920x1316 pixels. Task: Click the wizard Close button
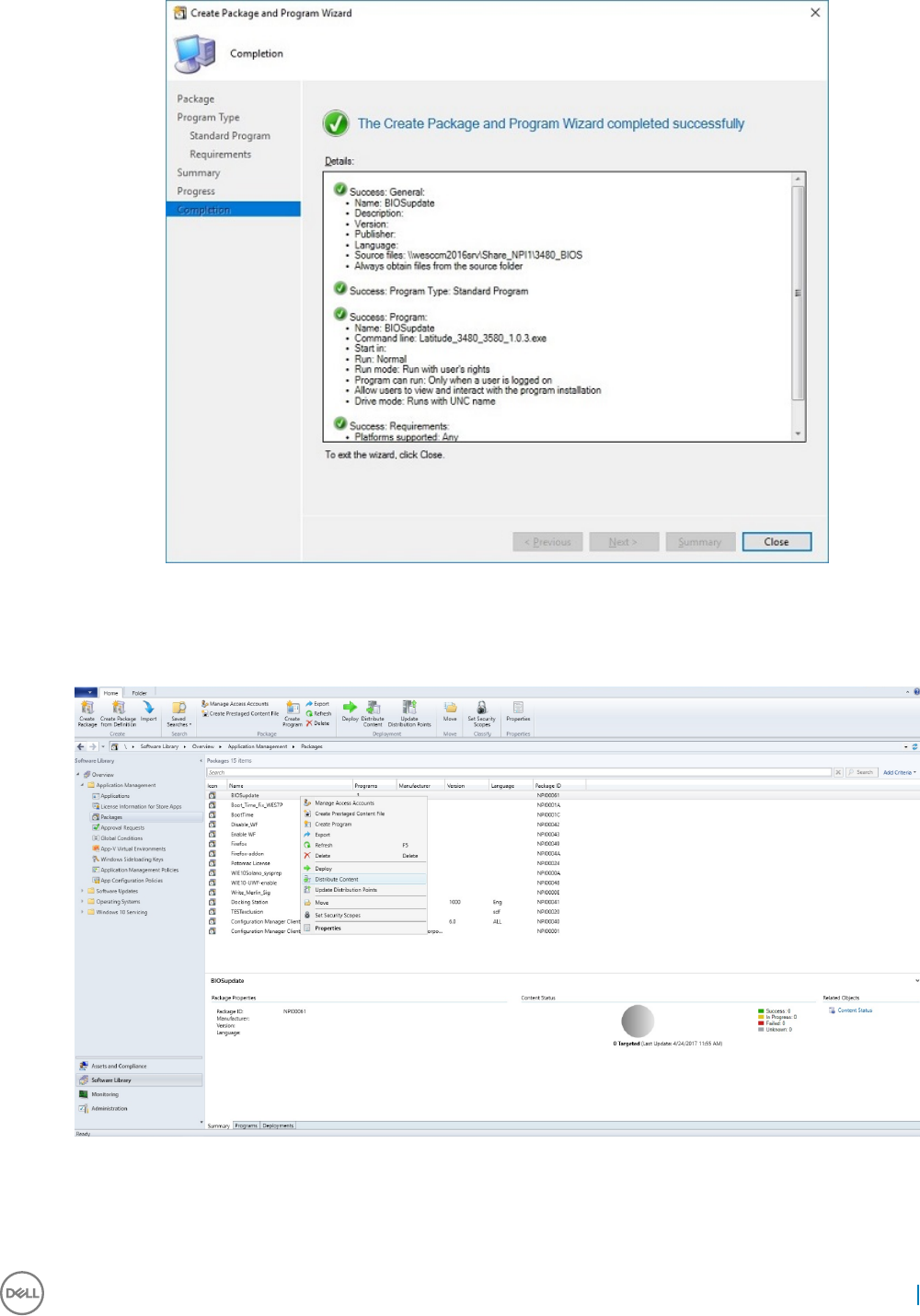click(x=776, y=542)
